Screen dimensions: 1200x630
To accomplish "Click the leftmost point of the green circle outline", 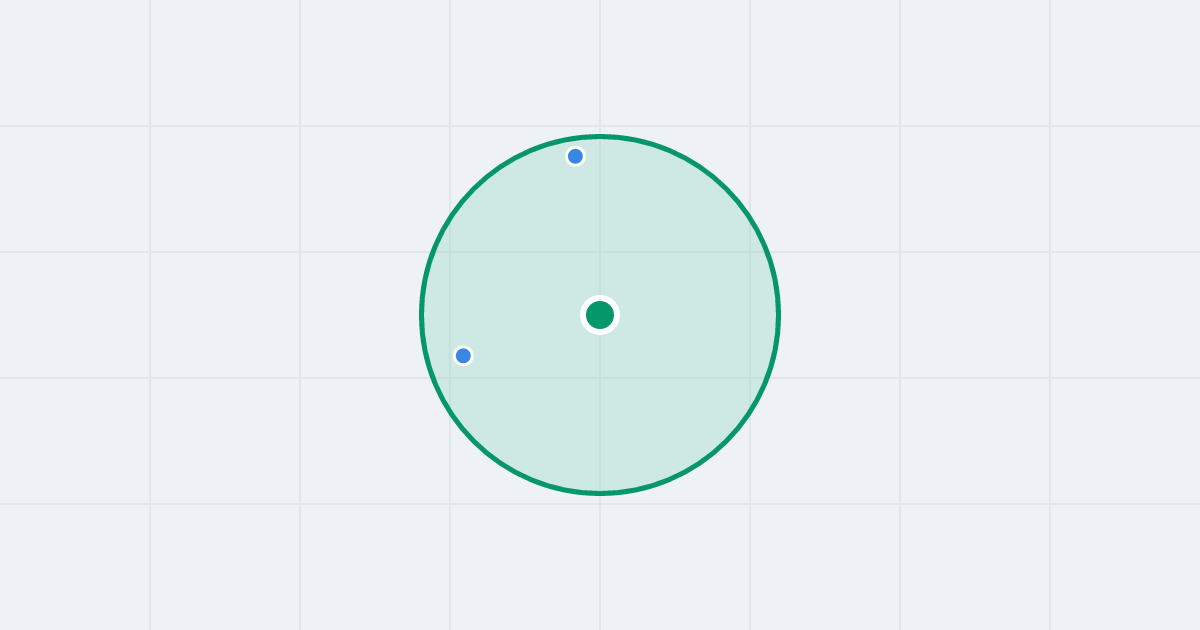I will (x=422, y=315).
